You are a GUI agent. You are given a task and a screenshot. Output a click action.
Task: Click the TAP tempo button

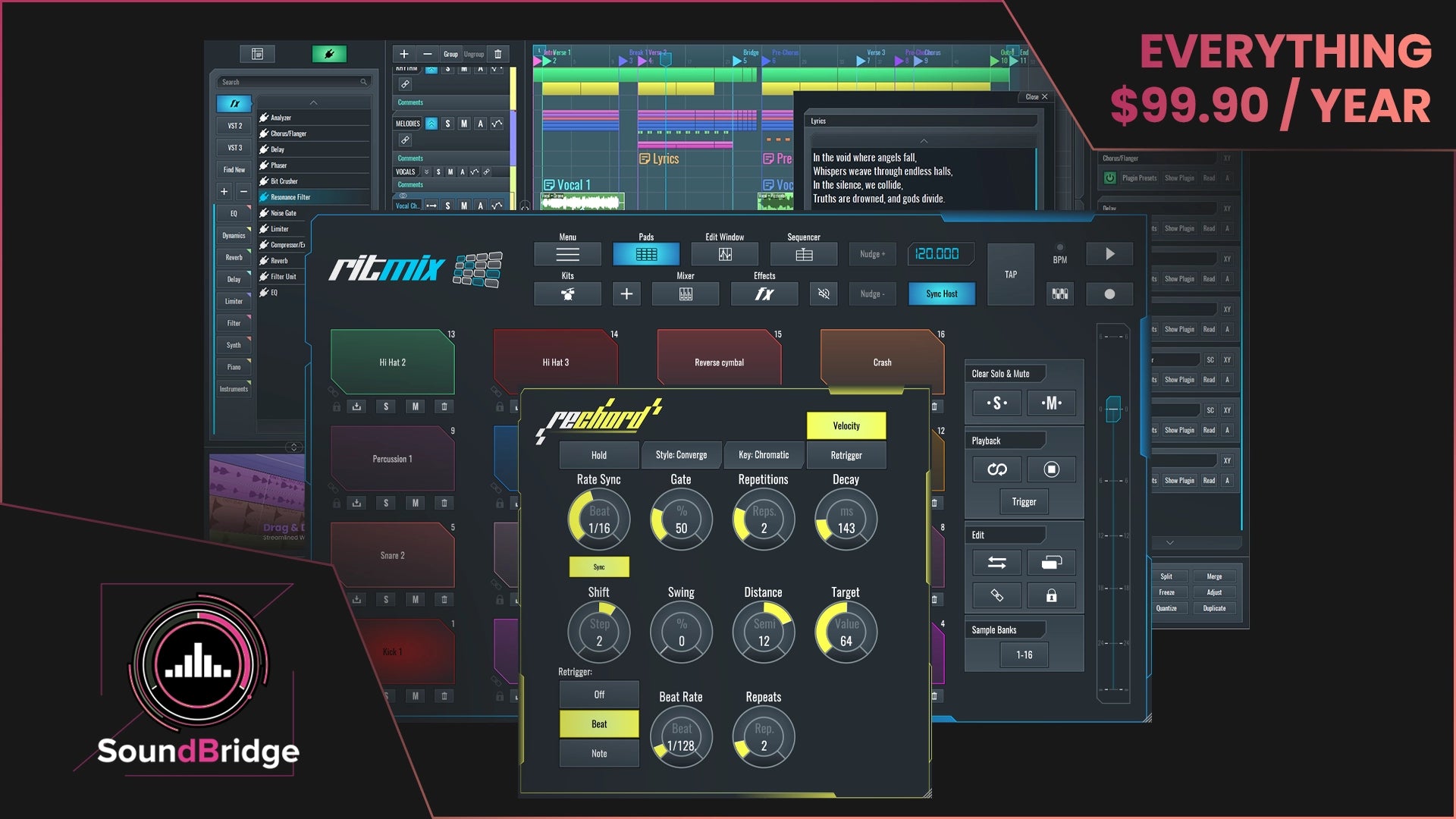click(x=1010, y=275)
